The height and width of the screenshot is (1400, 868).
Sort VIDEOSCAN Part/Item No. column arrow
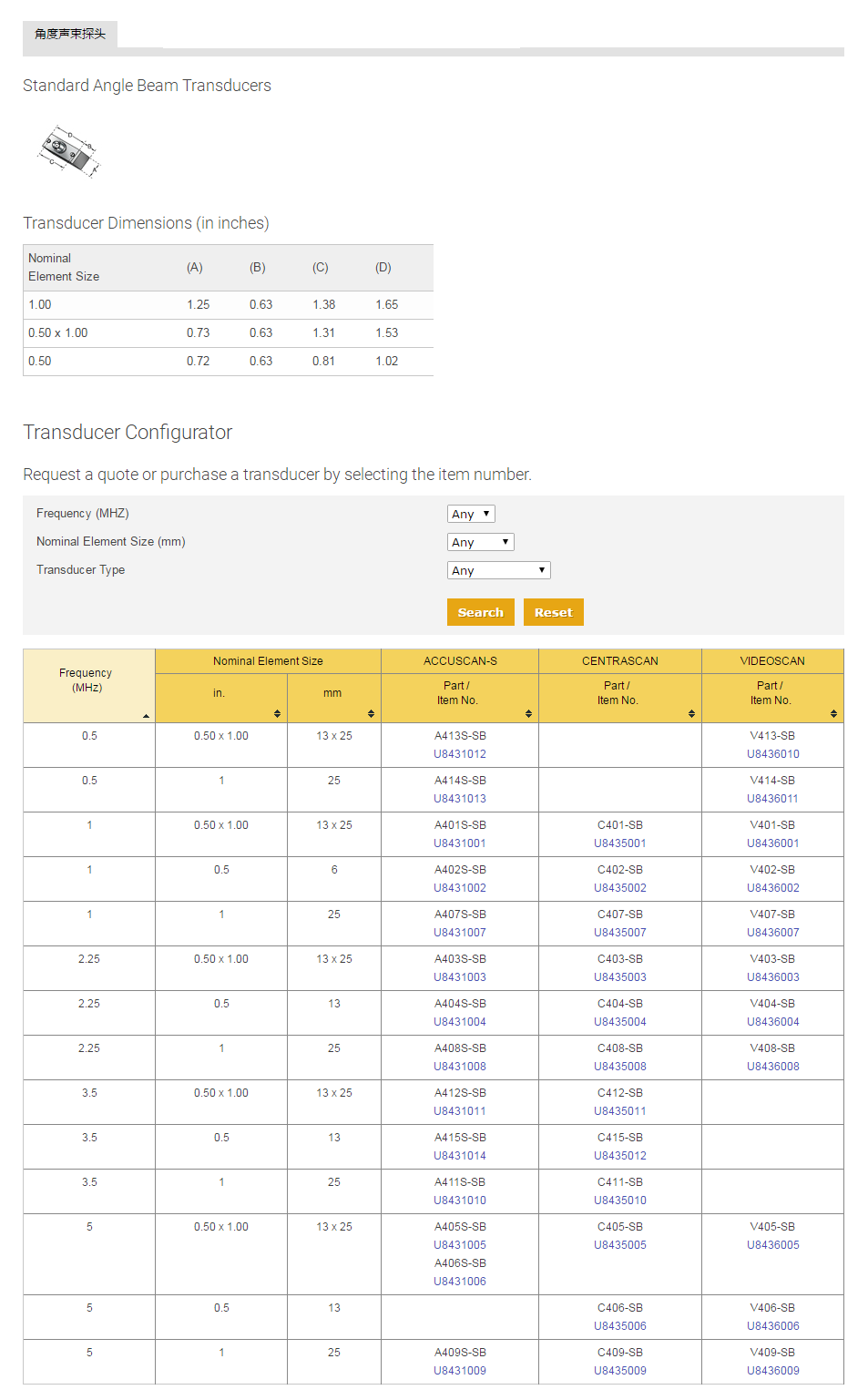coord(834,713)
